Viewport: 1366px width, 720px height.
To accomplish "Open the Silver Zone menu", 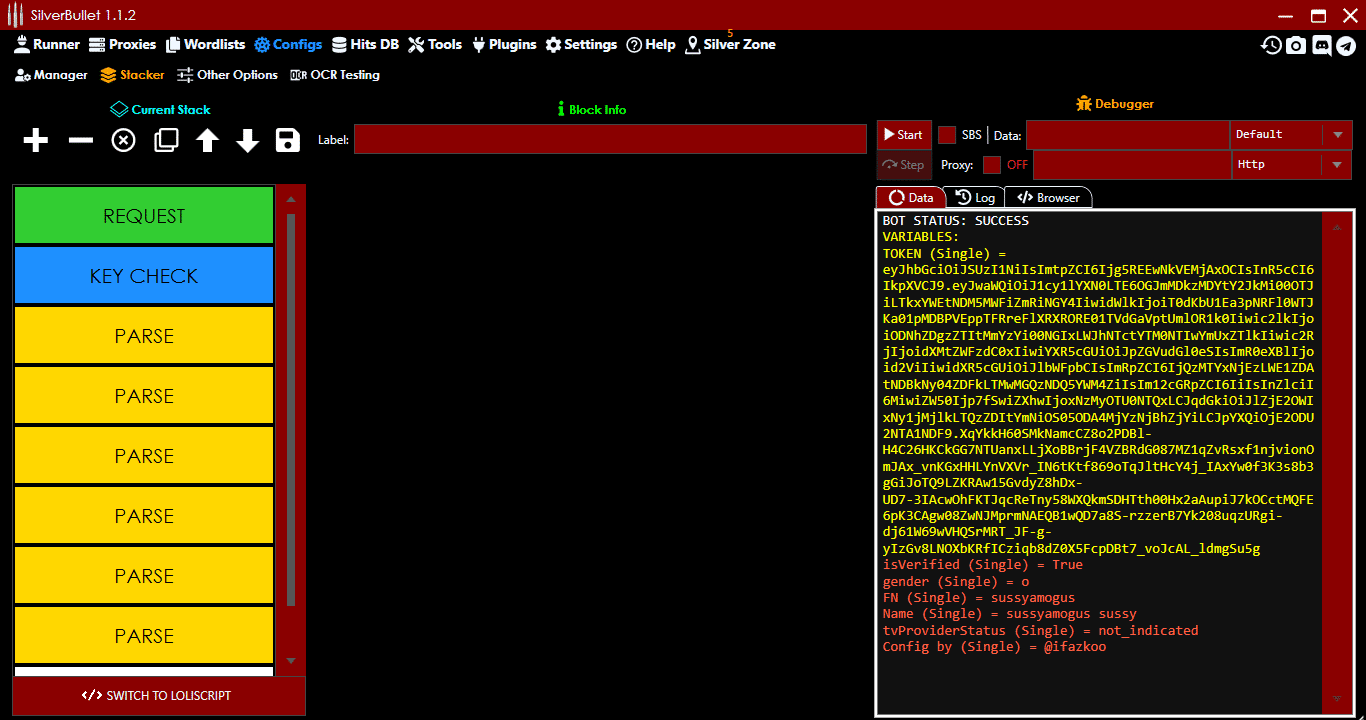I will [730, 45].
